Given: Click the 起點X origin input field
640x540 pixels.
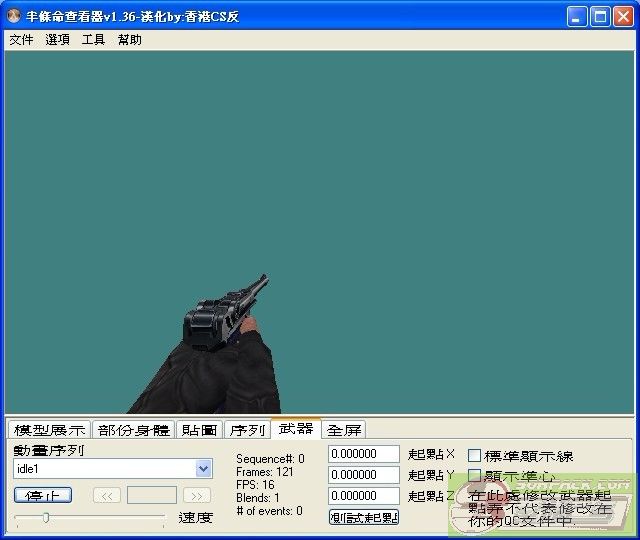Looking at the screenshot, I should [x=363, y=455].
